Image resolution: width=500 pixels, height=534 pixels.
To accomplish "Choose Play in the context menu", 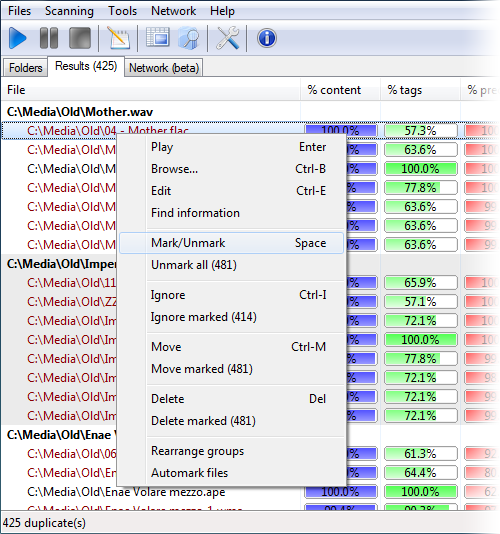I will (x=232, y=147).
